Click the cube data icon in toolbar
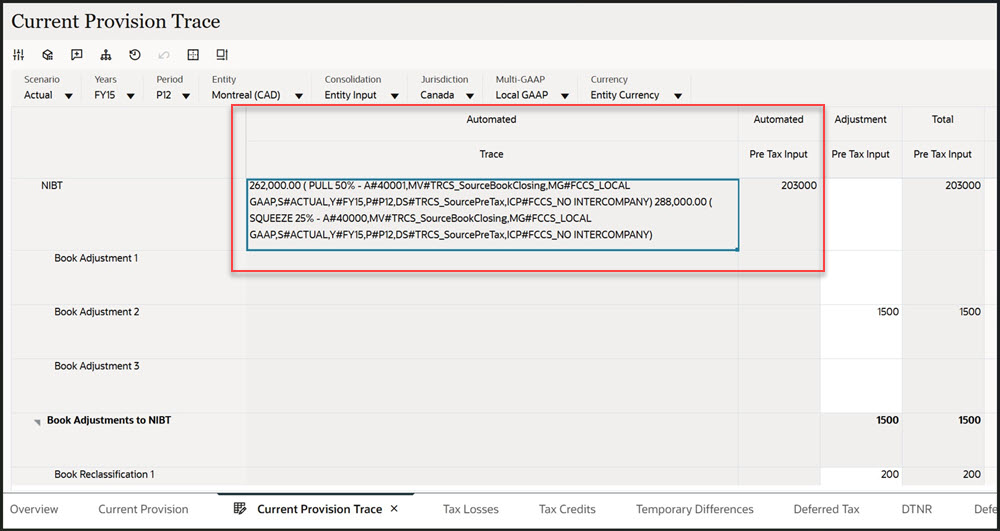The image size is (1000, 531). (47, 55)
